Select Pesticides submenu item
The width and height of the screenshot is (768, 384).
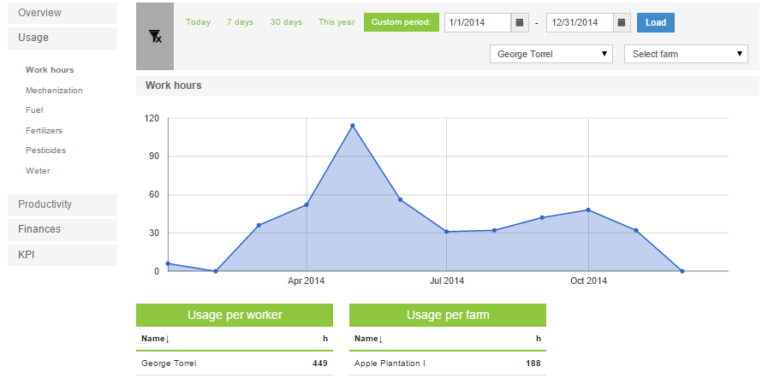point(46,150)
